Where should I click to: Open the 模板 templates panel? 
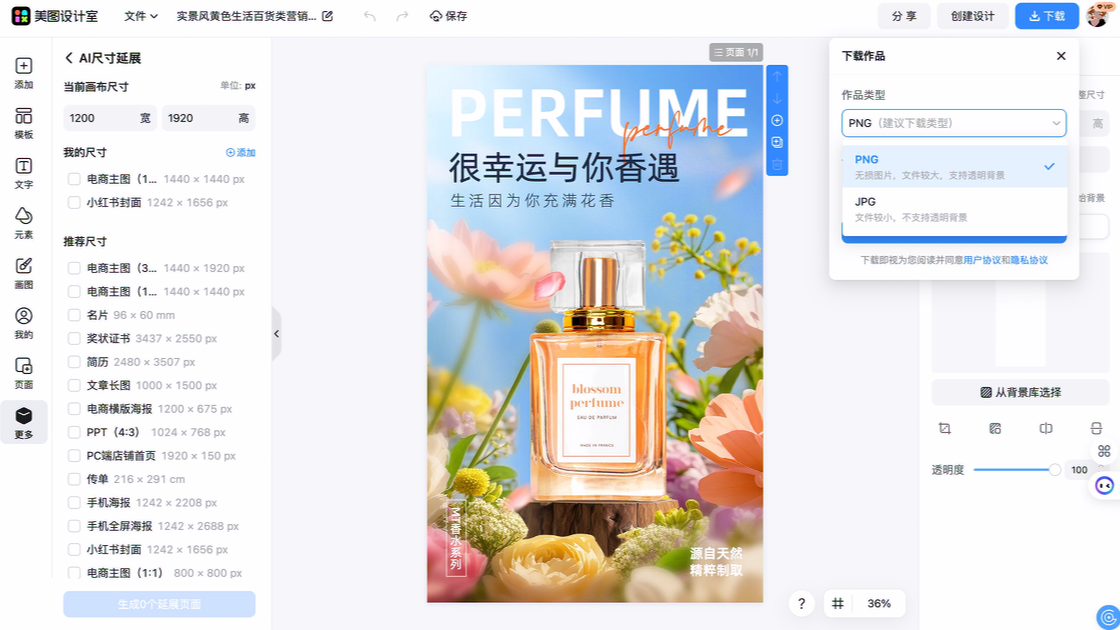(23, 123)
